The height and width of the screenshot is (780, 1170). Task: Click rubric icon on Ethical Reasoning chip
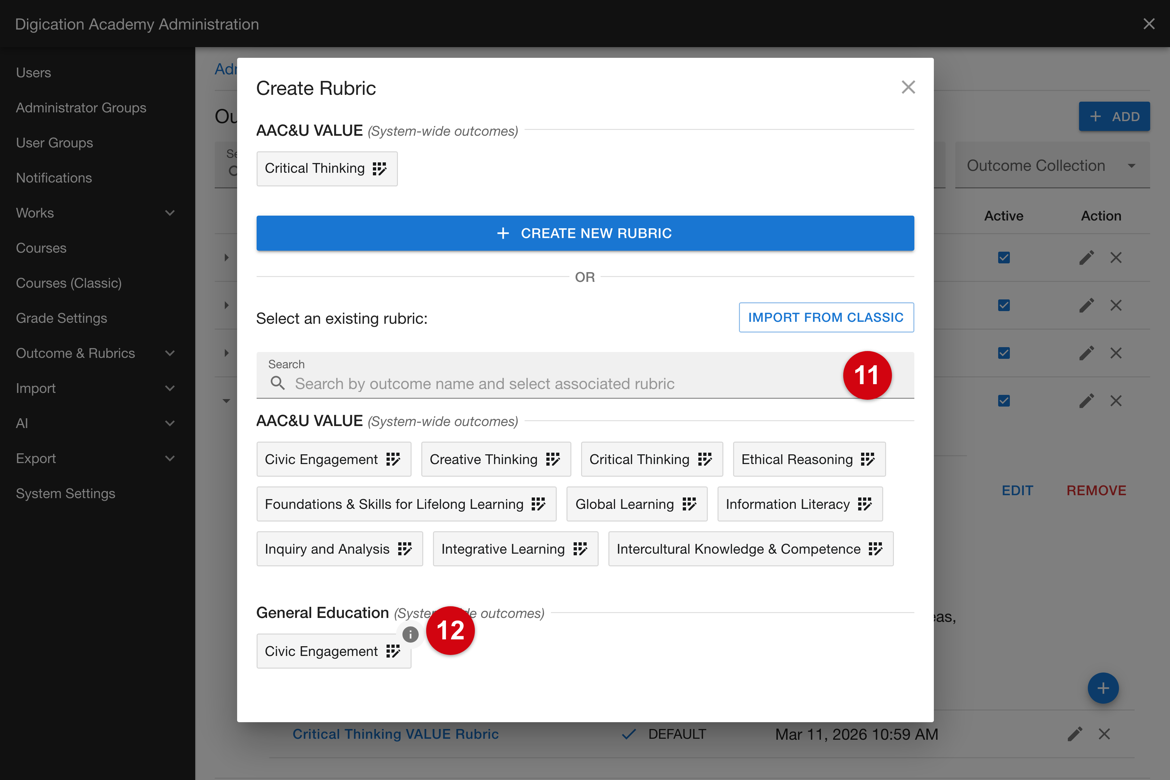click(x=868, y=459)
